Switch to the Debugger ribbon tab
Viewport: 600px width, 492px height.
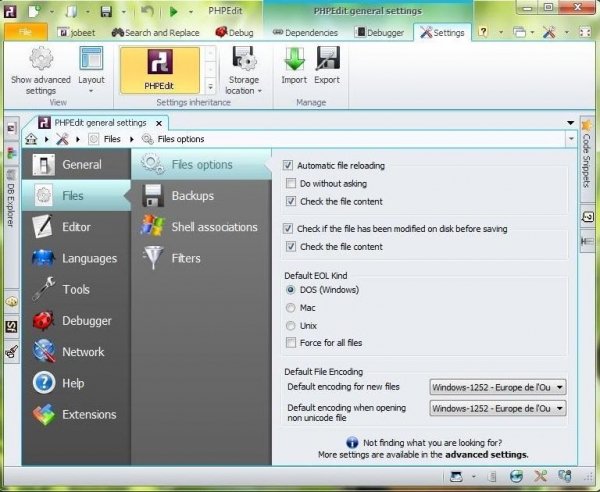(379, 33)
